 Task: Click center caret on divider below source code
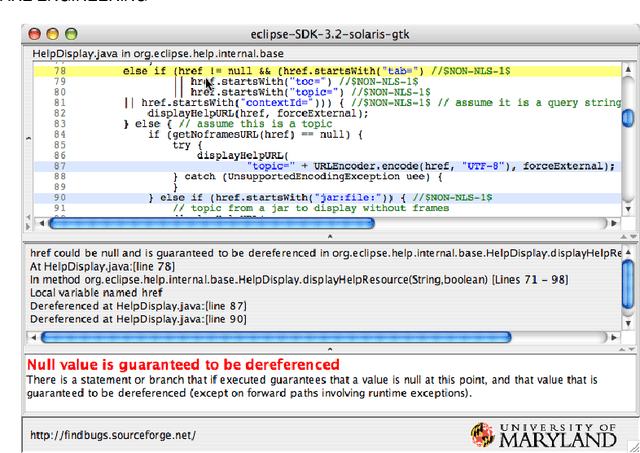tap(330, 236)
